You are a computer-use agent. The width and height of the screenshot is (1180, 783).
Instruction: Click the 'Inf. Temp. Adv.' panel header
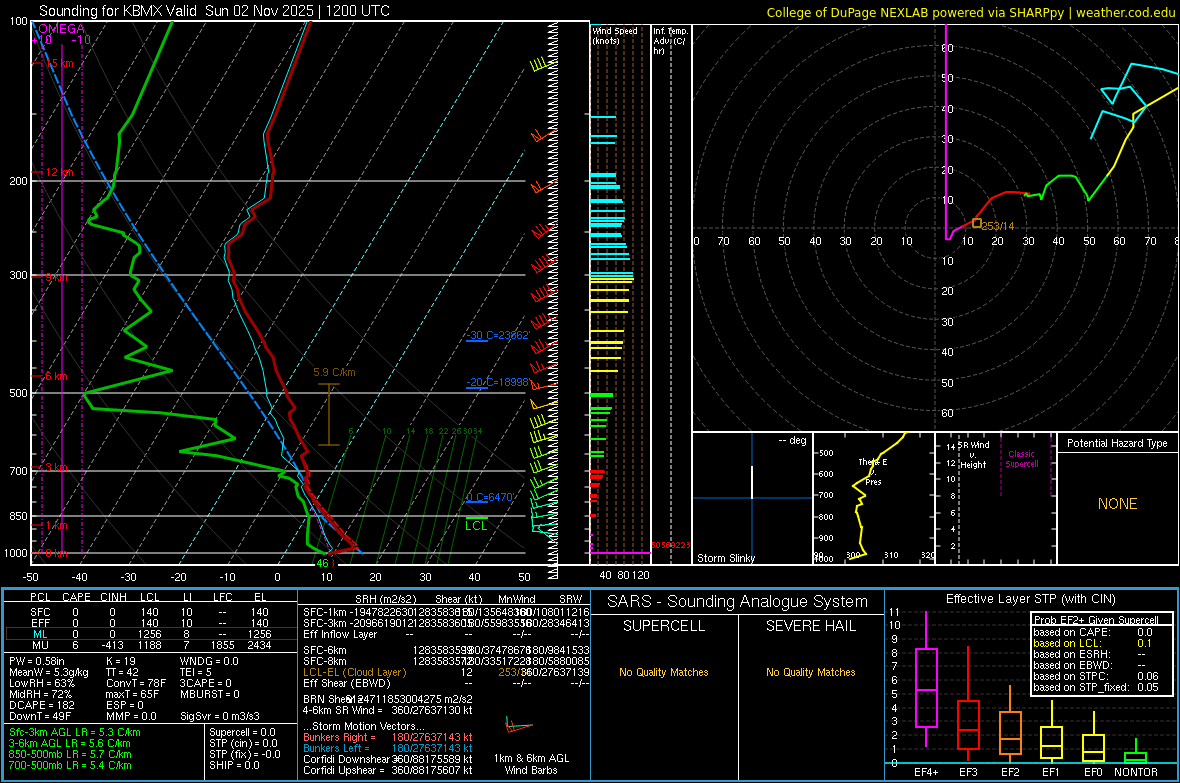(670, 41)
